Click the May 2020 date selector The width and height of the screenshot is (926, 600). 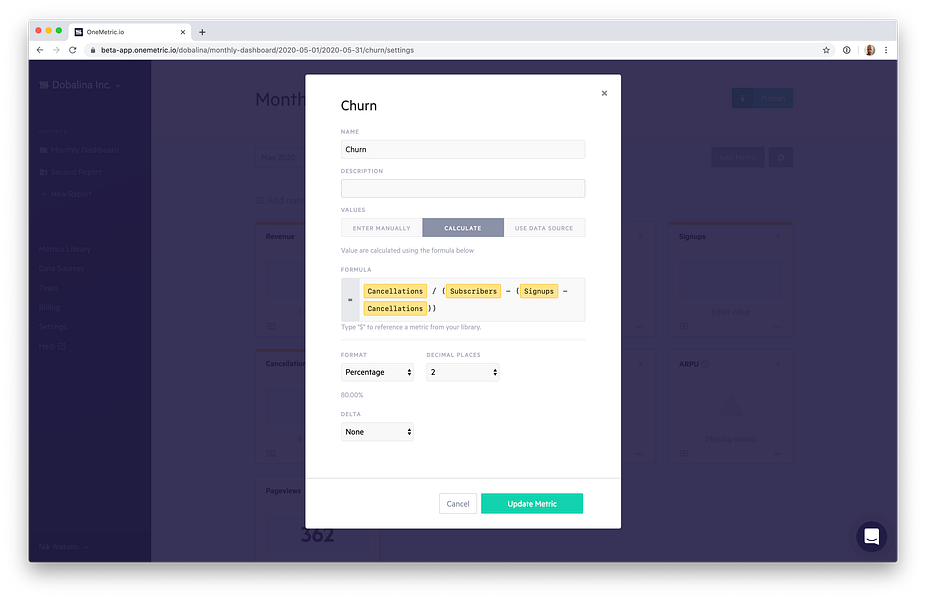pyautogui.click(x=279, y=158)
